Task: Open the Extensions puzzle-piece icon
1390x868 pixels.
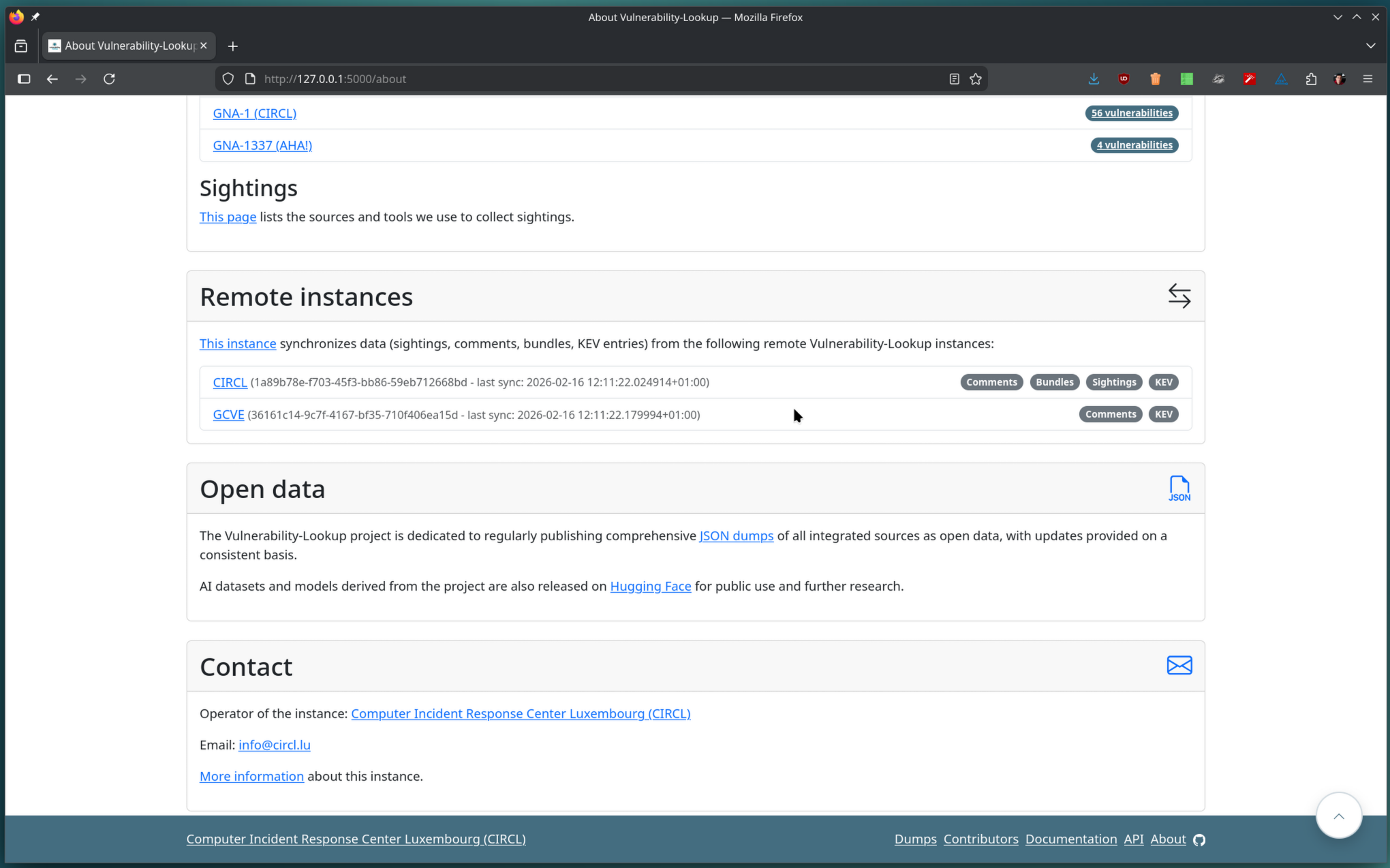Action: [x=1311, y=79]
